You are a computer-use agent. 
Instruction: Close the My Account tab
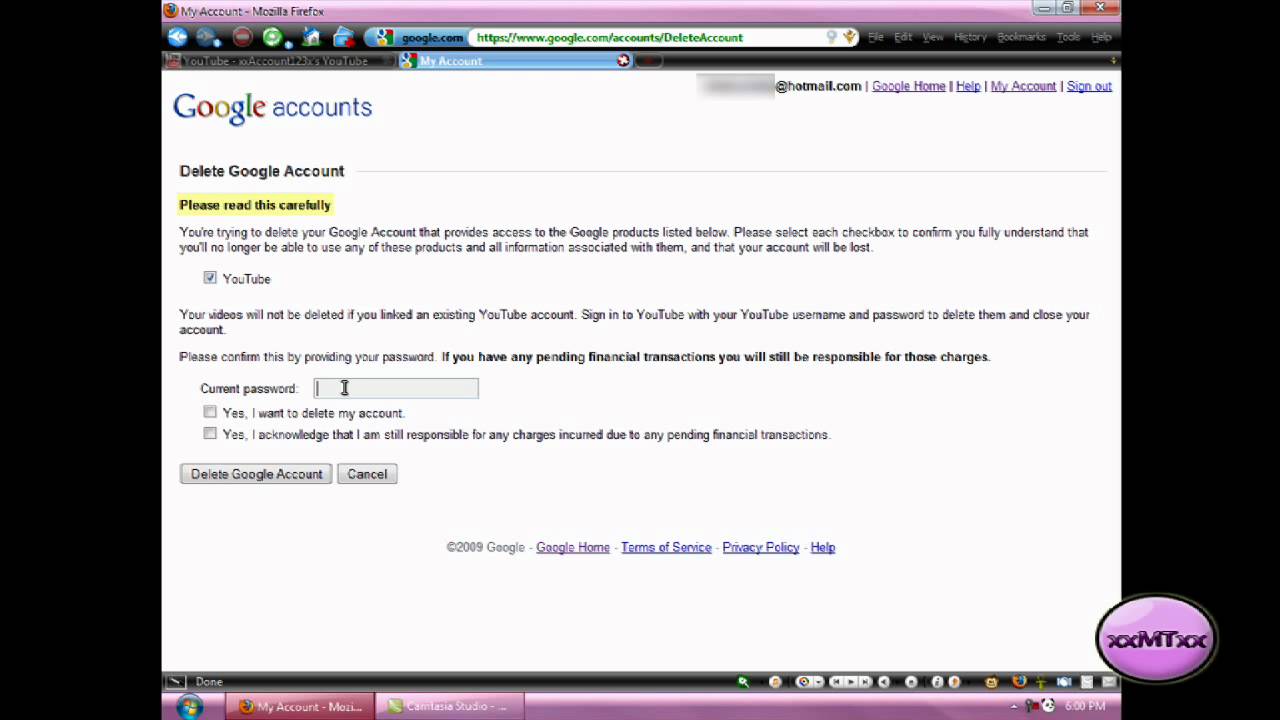(623, 61)
